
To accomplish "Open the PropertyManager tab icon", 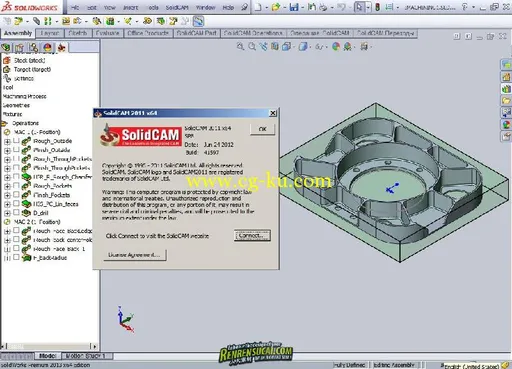I will coord(19,48).
